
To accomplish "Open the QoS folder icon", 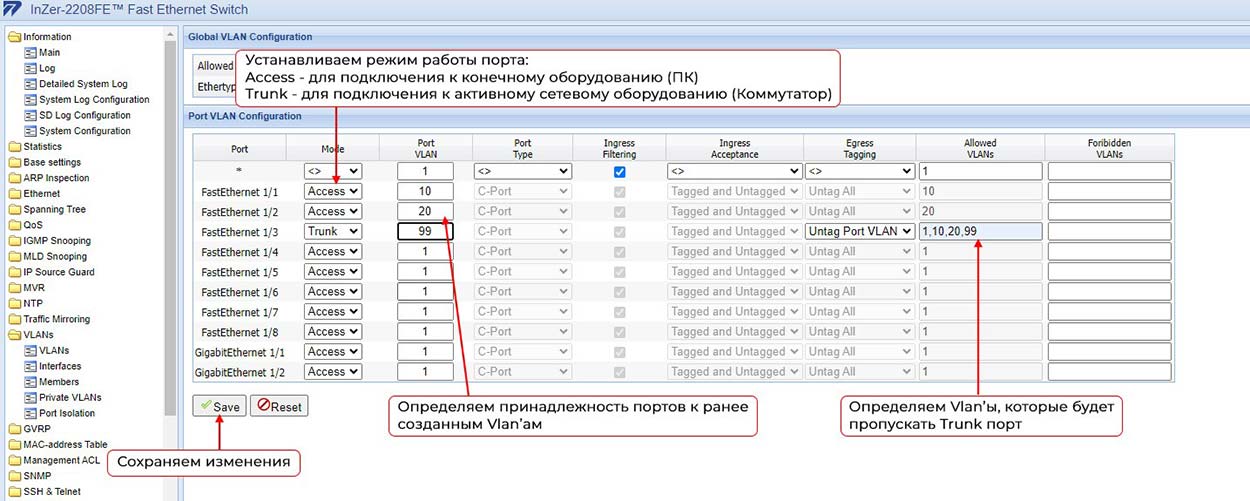I will 14,225.
